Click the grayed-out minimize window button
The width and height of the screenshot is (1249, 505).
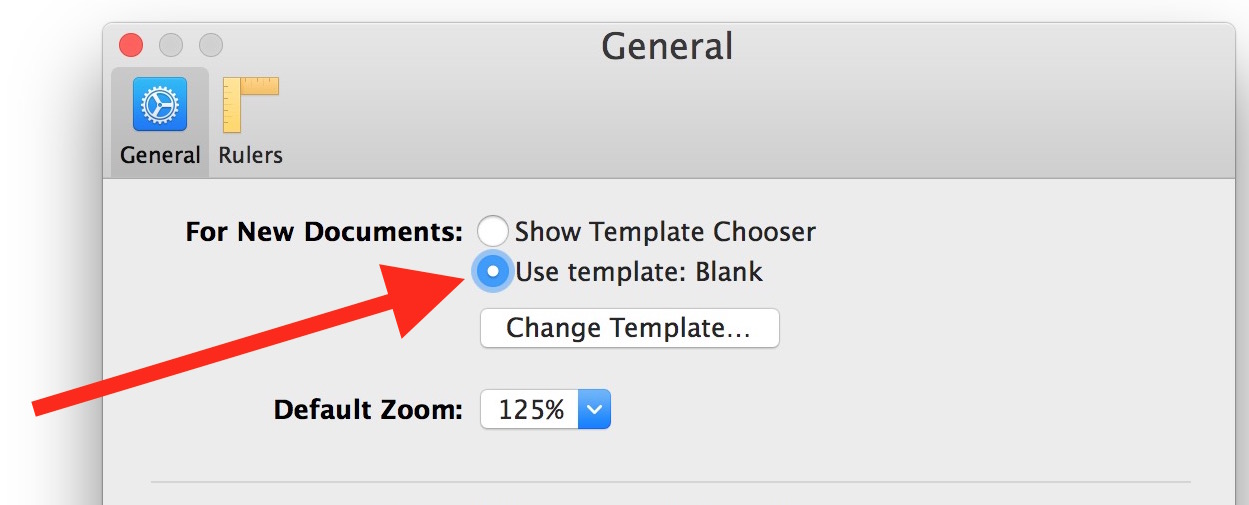click(x=171, y=45)
